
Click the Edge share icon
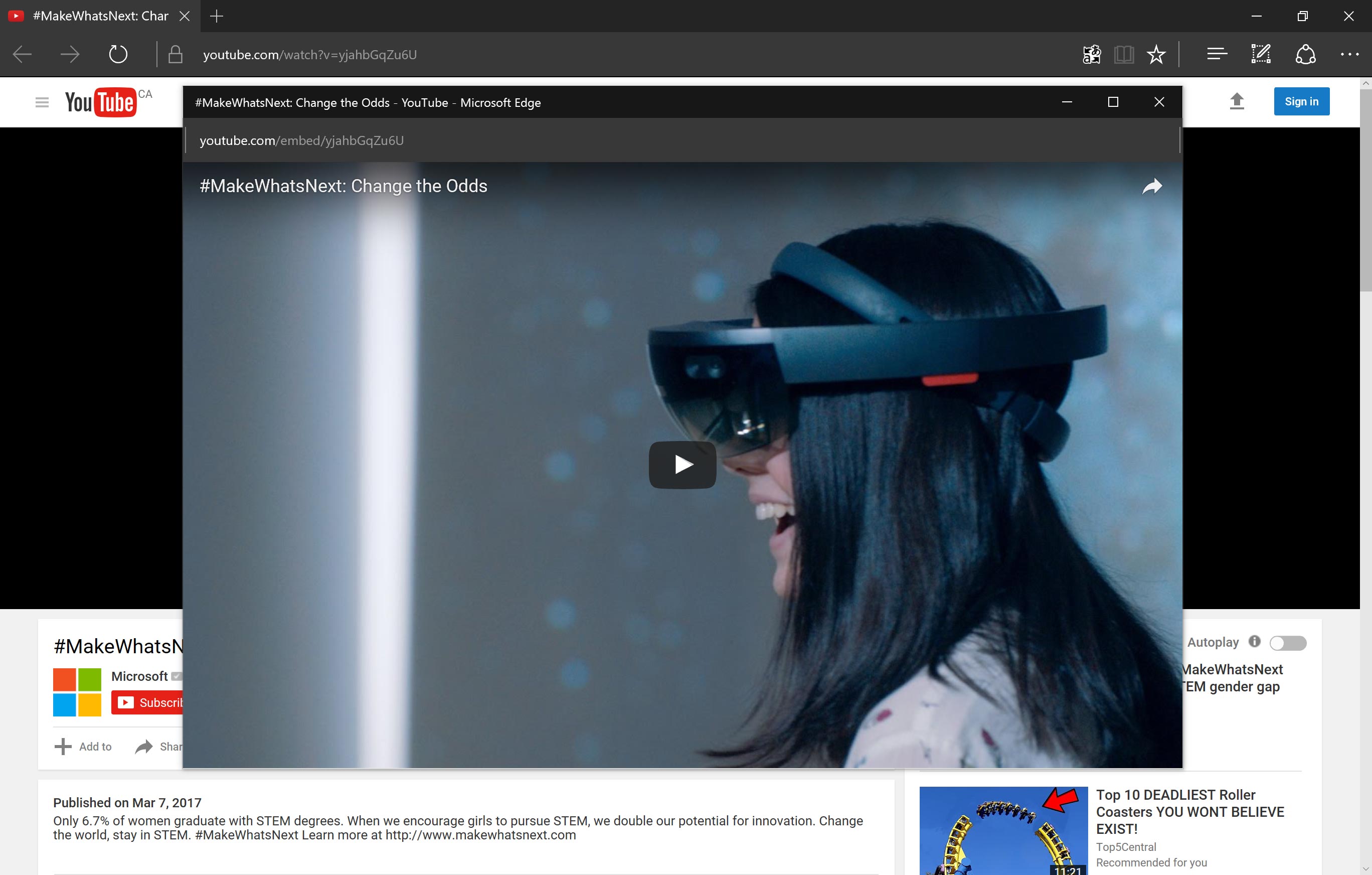coord(1305,55)
